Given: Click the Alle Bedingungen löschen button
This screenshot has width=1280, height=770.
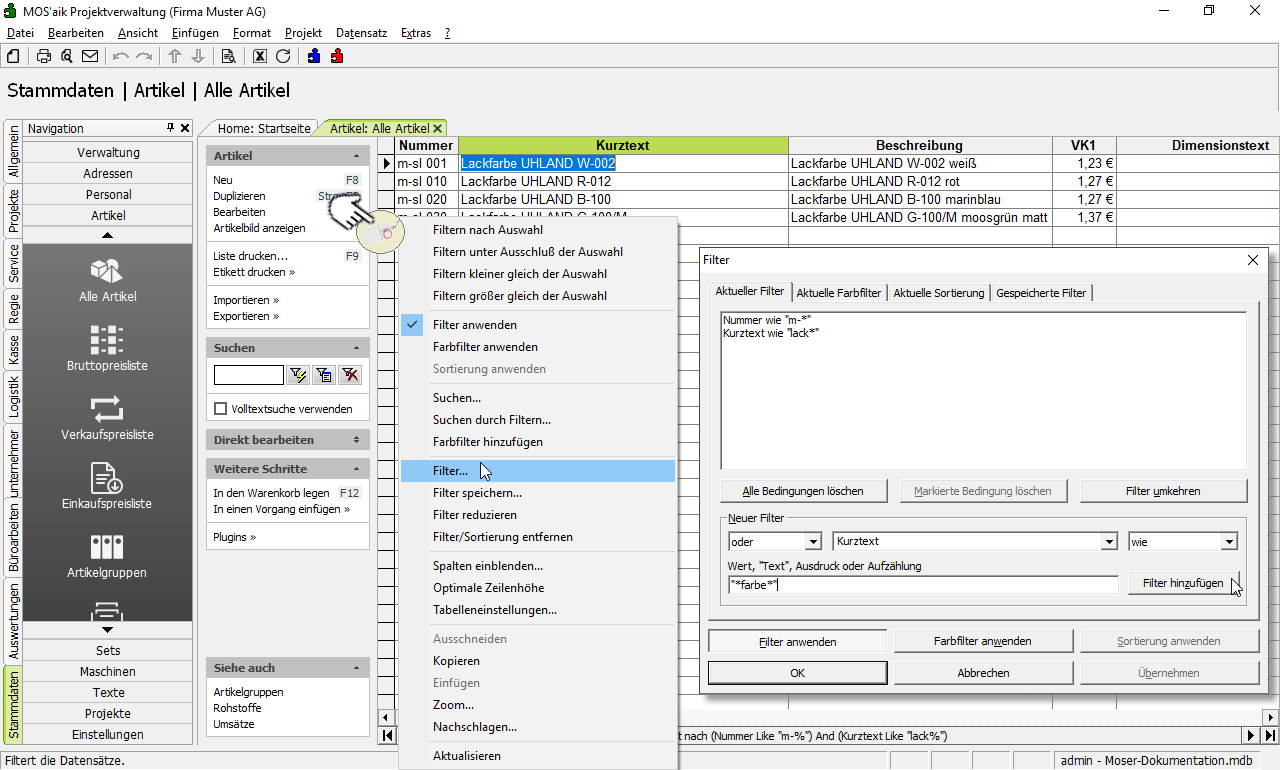Looking at the screenshot, I should point(802,491).
